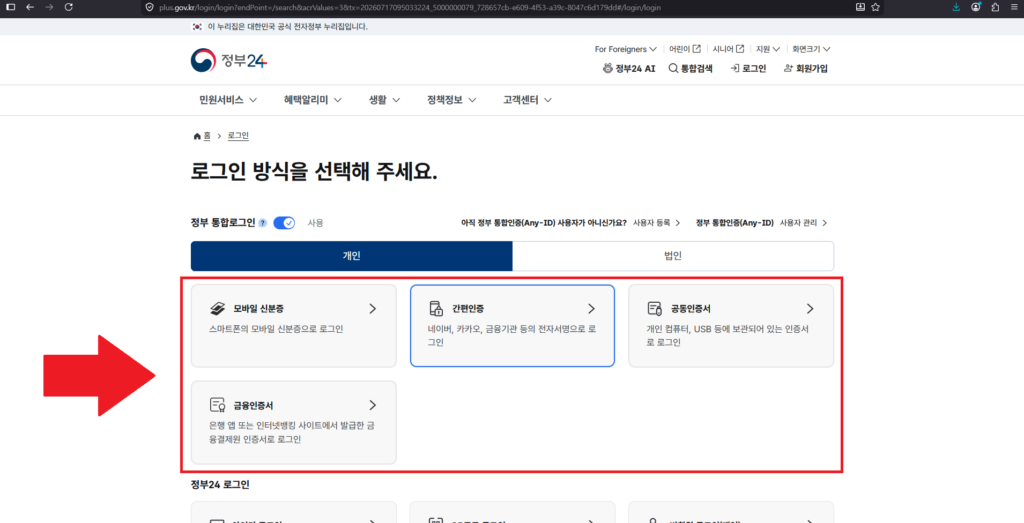
Task: Click the address-bar icon beside the bookmark star
Action: click(x=860, y=7)
